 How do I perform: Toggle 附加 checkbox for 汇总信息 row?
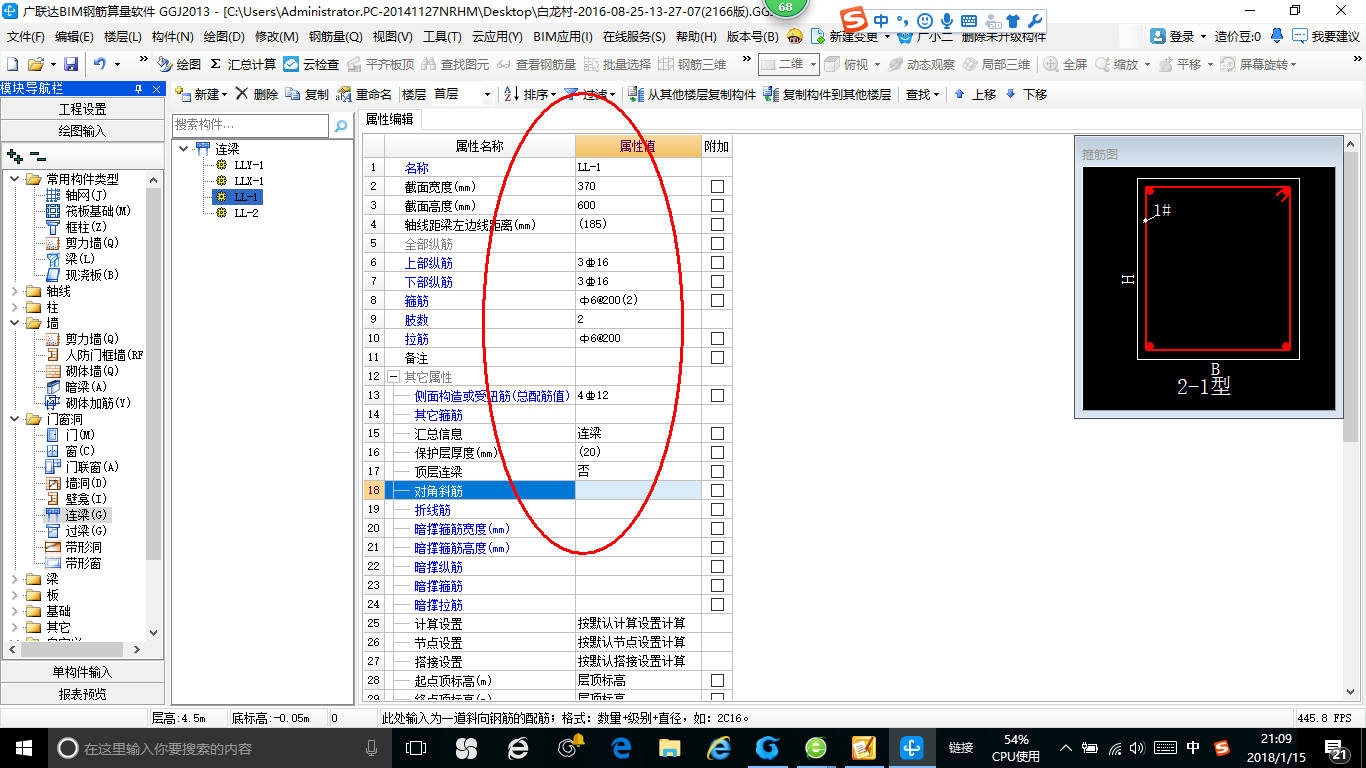coord(717,434)
